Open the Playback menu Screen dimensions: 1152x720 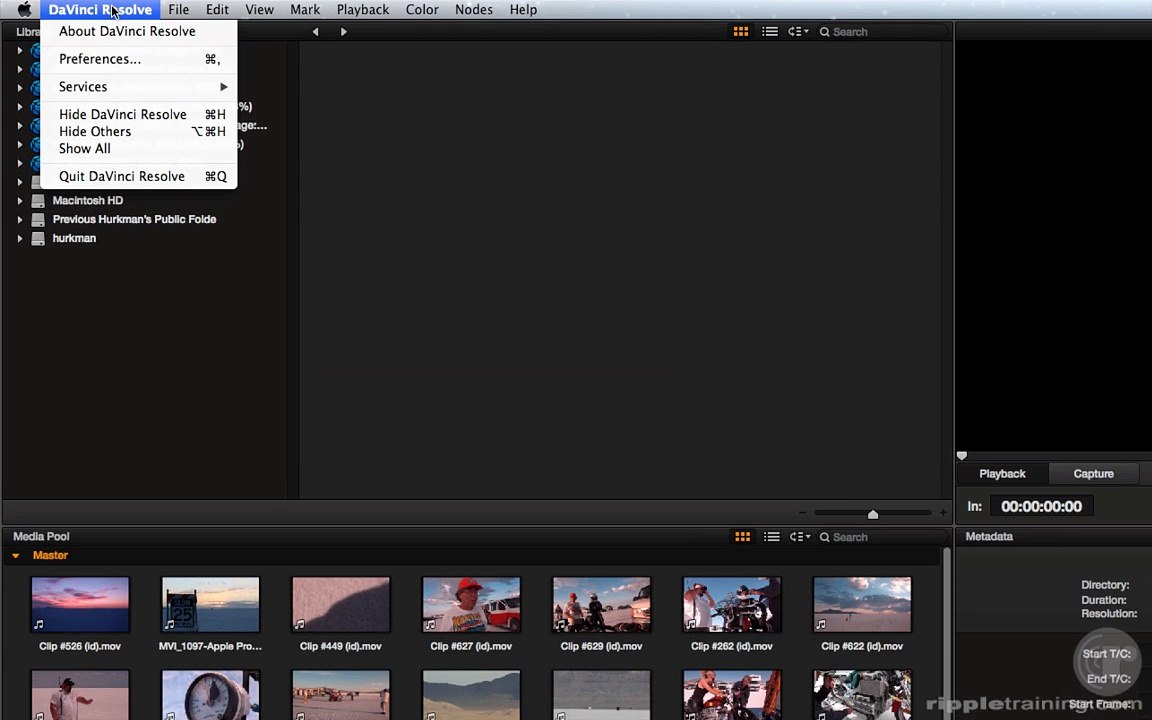[x=363, y=10]
